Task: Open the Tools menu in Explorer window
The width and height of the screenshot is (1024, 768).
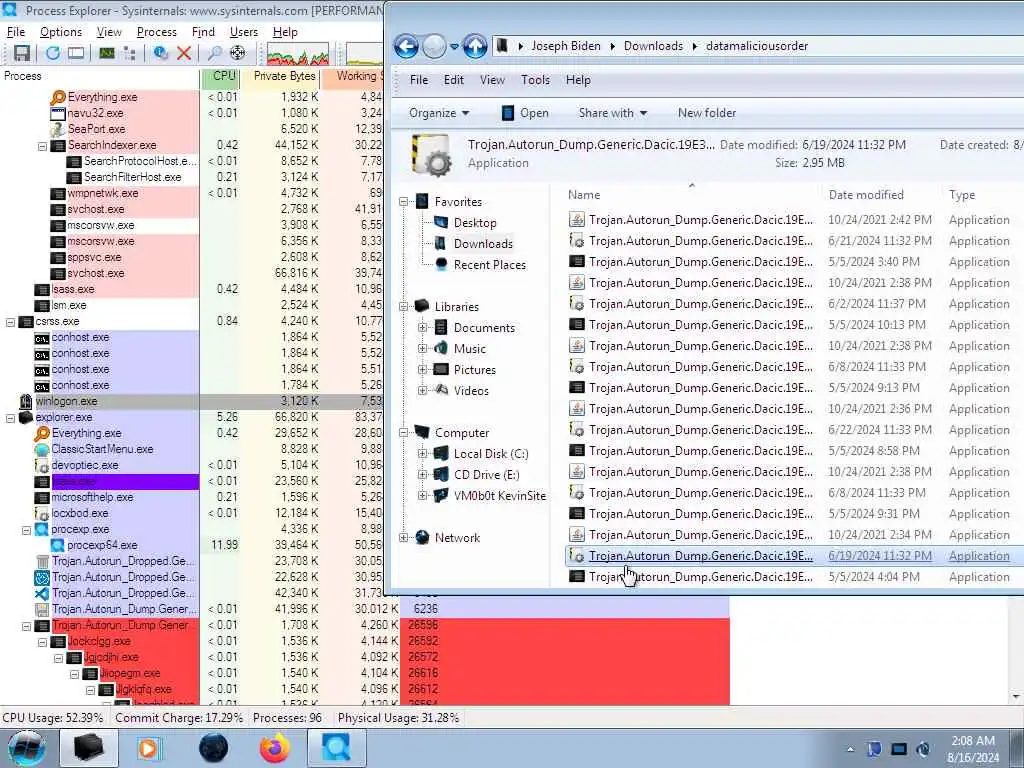Action: [x=535, y=80]
